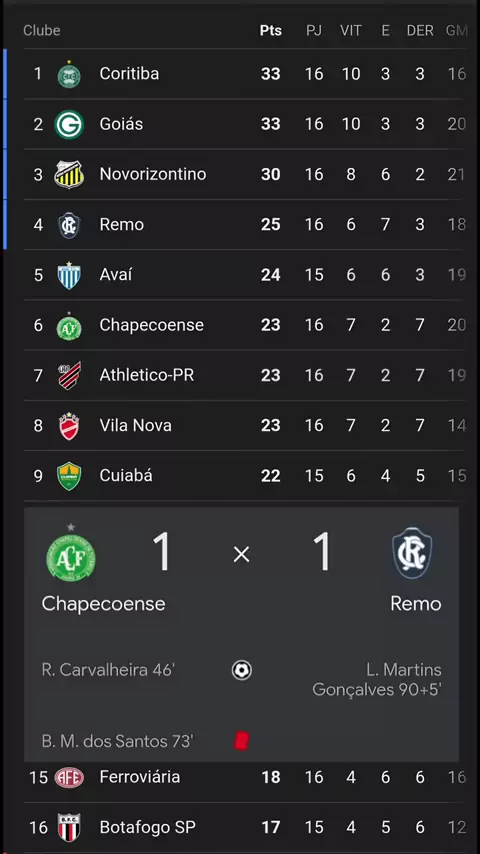Screen dimensions: 480x854
Task: Click the VIT column header
Action: (351, 30)
